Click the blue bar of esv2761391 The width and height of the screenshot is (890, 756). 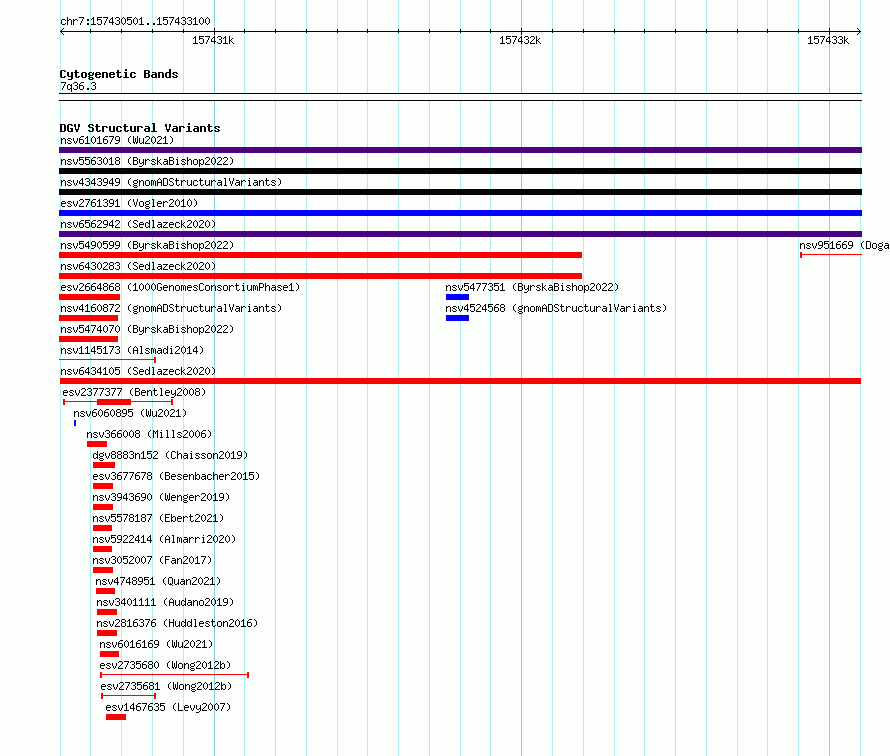click(460, 213)
